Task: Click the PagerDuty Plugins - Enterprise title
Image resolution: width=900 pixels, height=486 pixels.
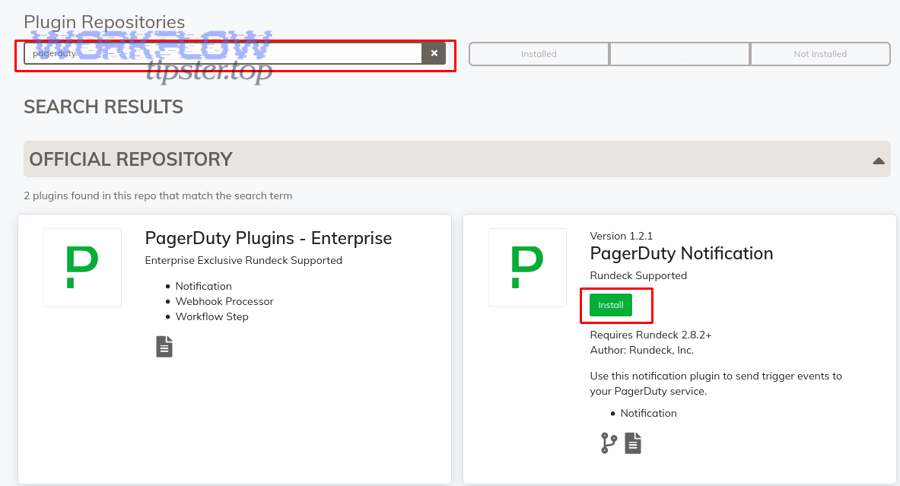Action: (x=269, y=238)
